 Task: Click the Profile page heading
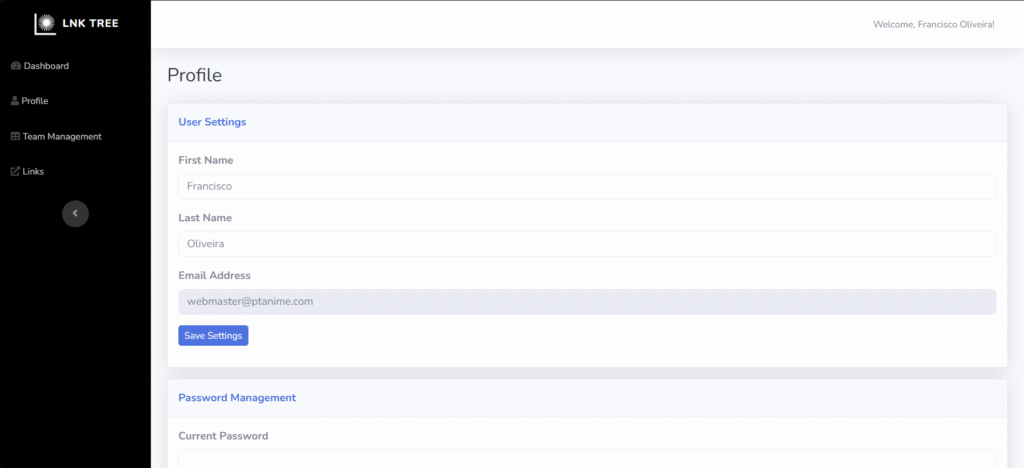[195, 75]
